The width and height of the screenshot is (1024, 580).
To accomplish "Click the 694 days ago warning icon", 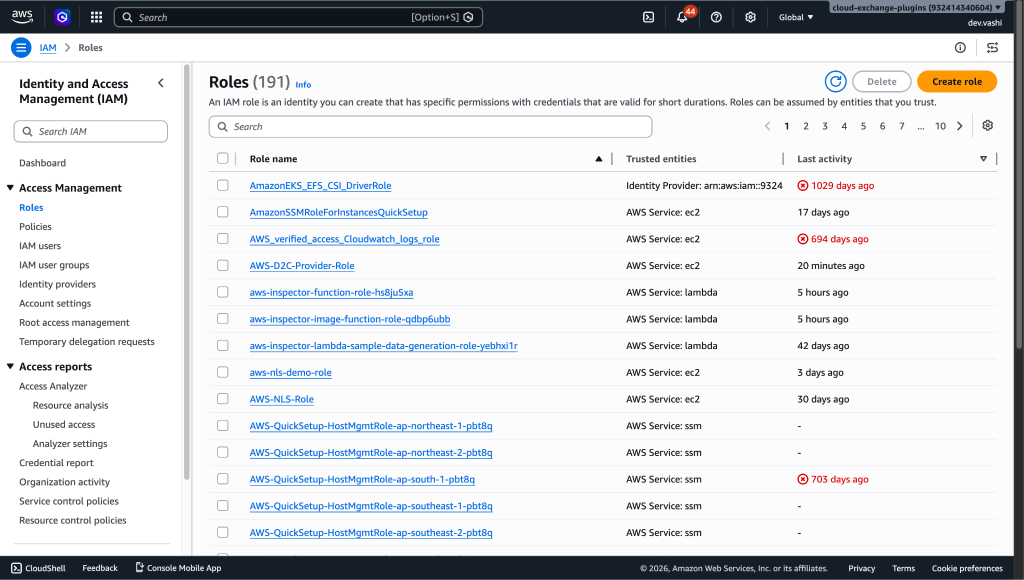I will click(803, 239).
